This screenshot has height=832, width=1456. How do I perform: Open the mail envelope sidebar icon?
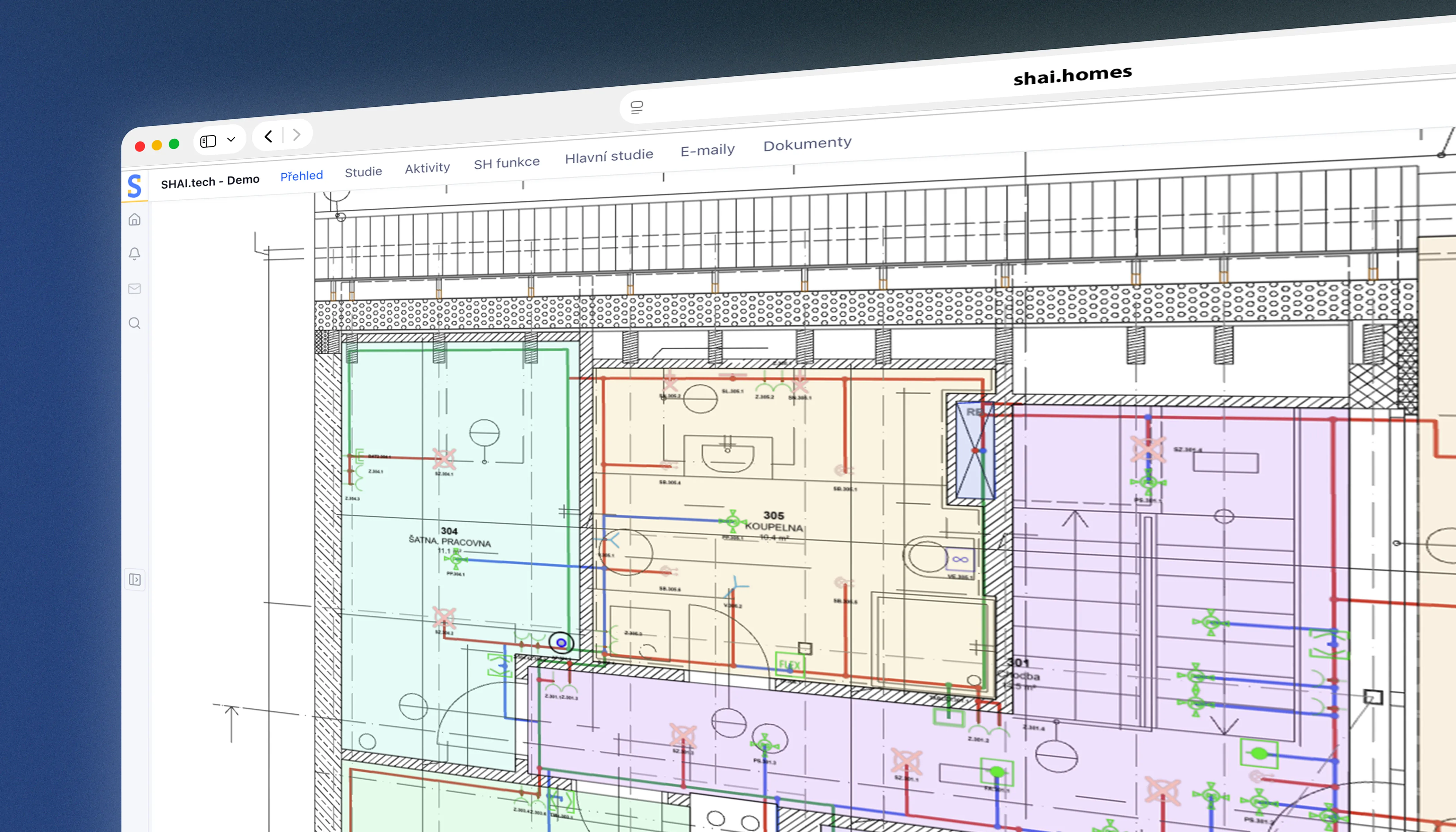[134, 288]
